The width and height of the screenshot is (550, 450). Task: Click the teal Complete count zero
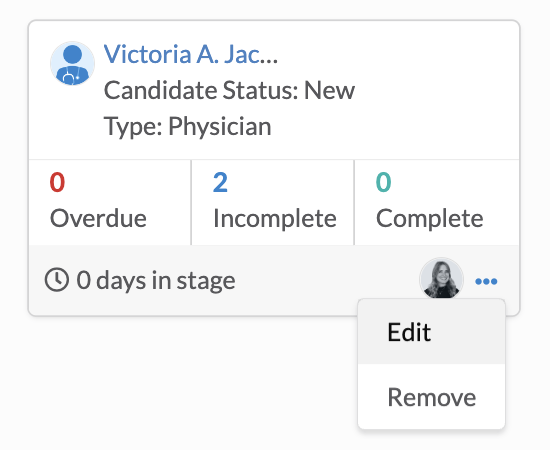point(383,182)
